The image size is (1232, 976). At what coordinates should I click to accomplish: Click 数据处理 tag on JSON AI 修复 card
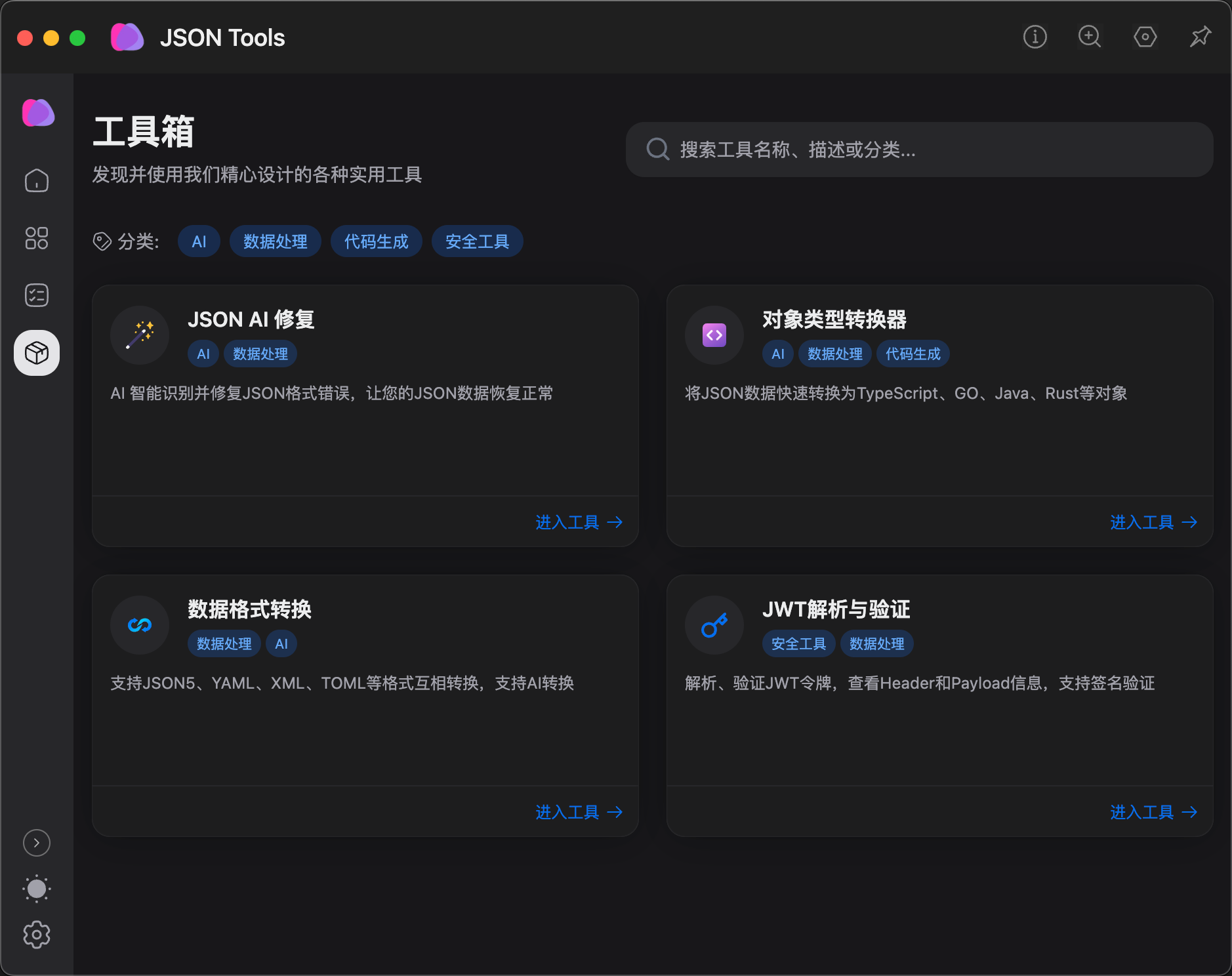pos(260,354)
